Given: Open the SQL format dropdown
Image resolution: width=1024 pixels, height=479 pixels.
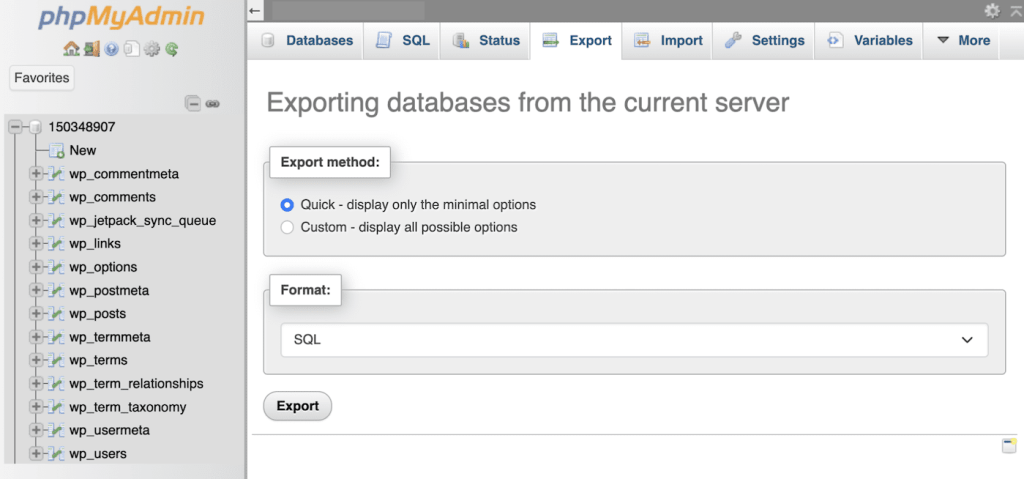Looking at the screenshot, I should tap(634, 340).
